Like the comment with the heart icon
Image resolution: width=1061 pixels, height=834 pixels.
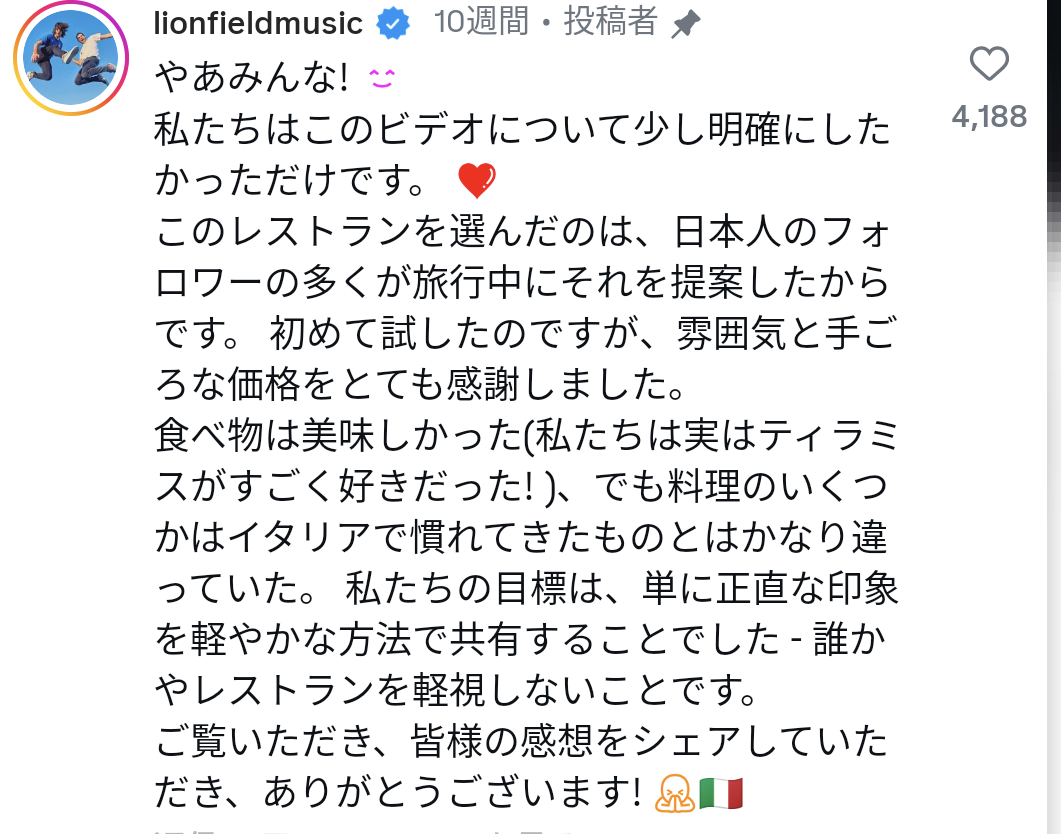[989, 66]
